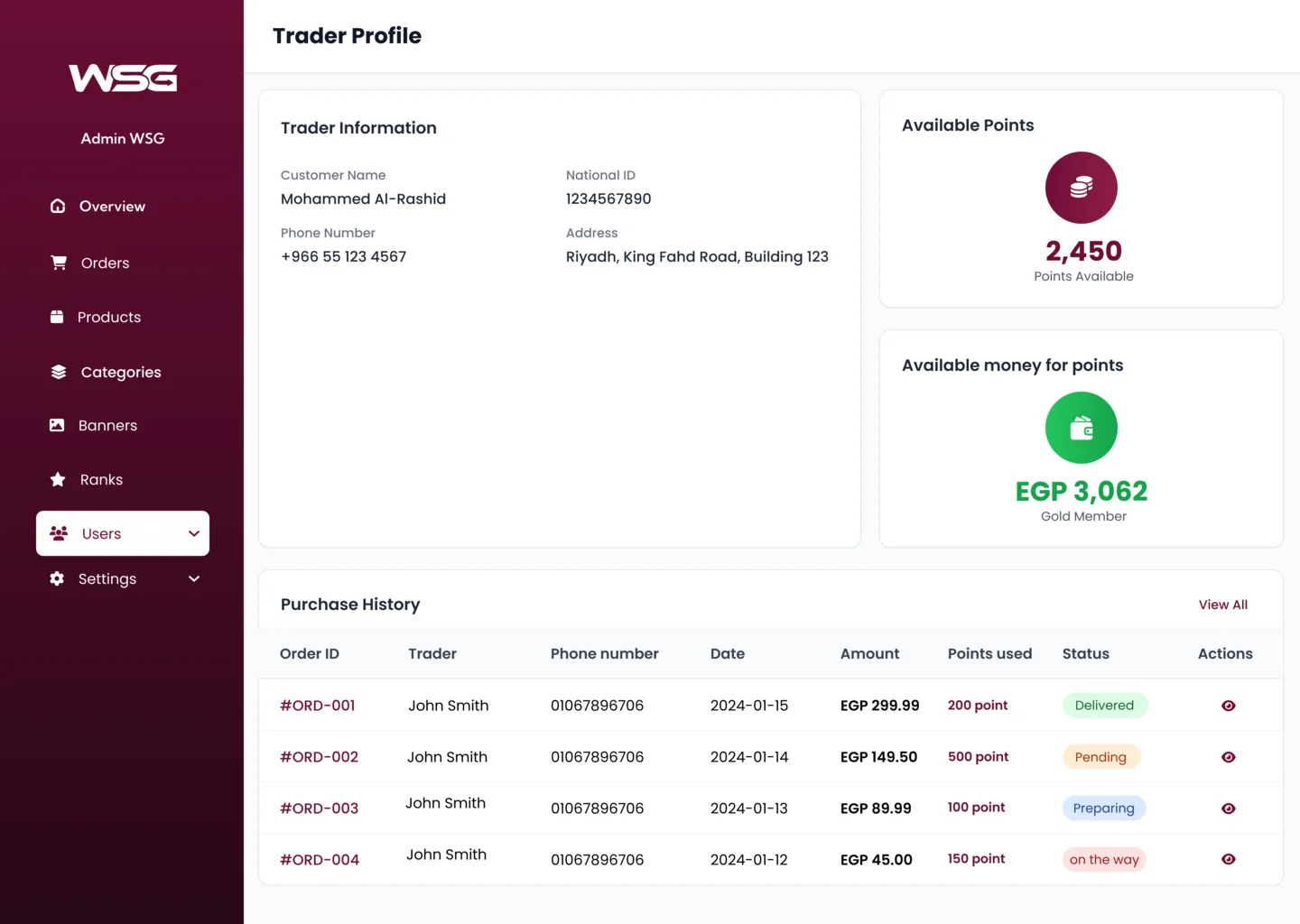Click the Orders shopping cart icon

pyautogui.click(x=59, y=263)
